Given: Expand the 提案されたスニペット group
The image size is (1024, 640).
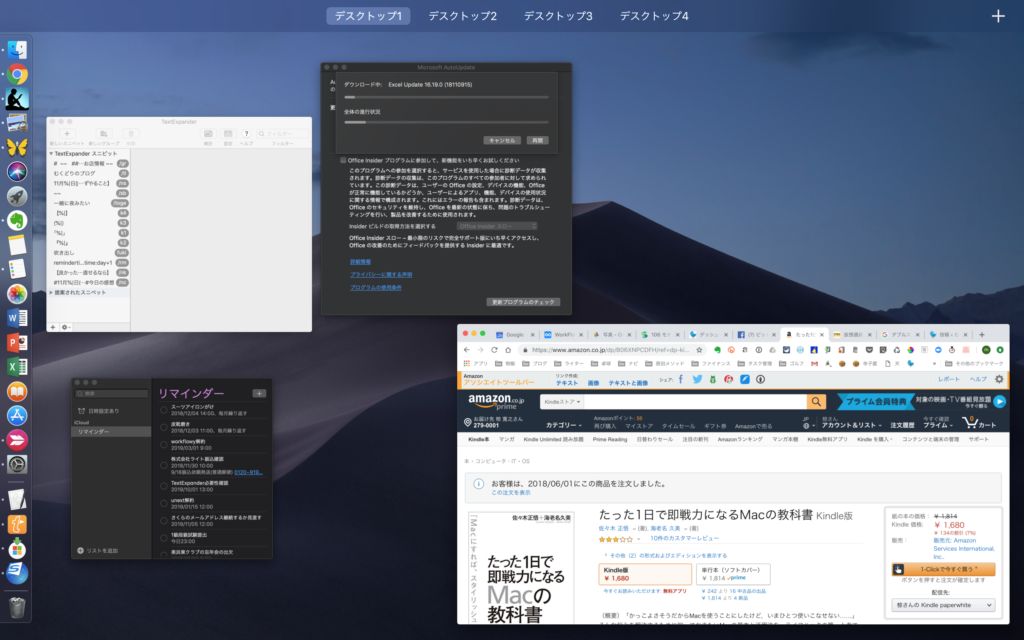Looking at the screenshot, I should coord(51,293).
